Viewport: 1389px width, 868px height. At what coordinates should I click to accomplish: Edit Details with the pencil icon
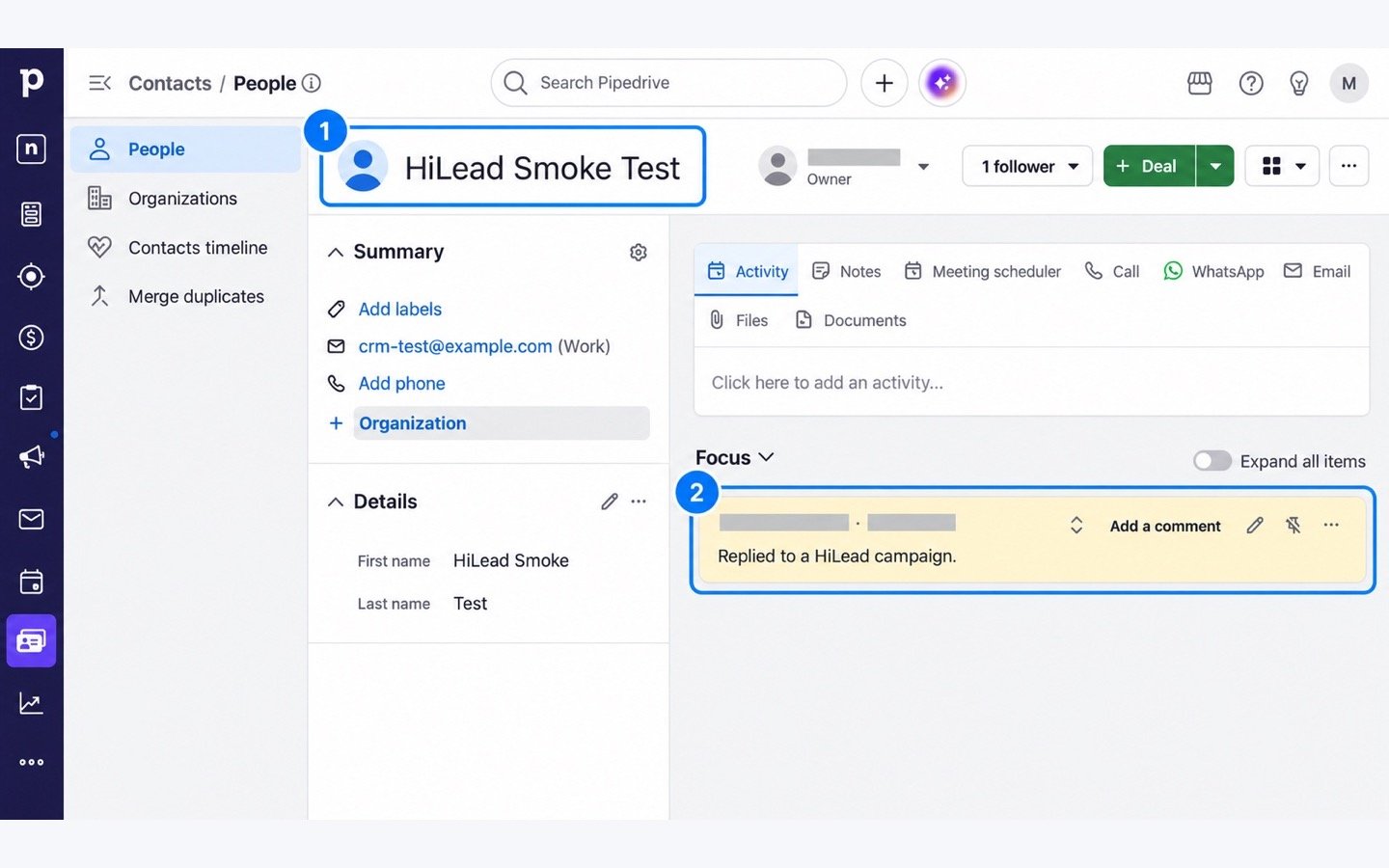pyautogui.click(x=610, y=502)
